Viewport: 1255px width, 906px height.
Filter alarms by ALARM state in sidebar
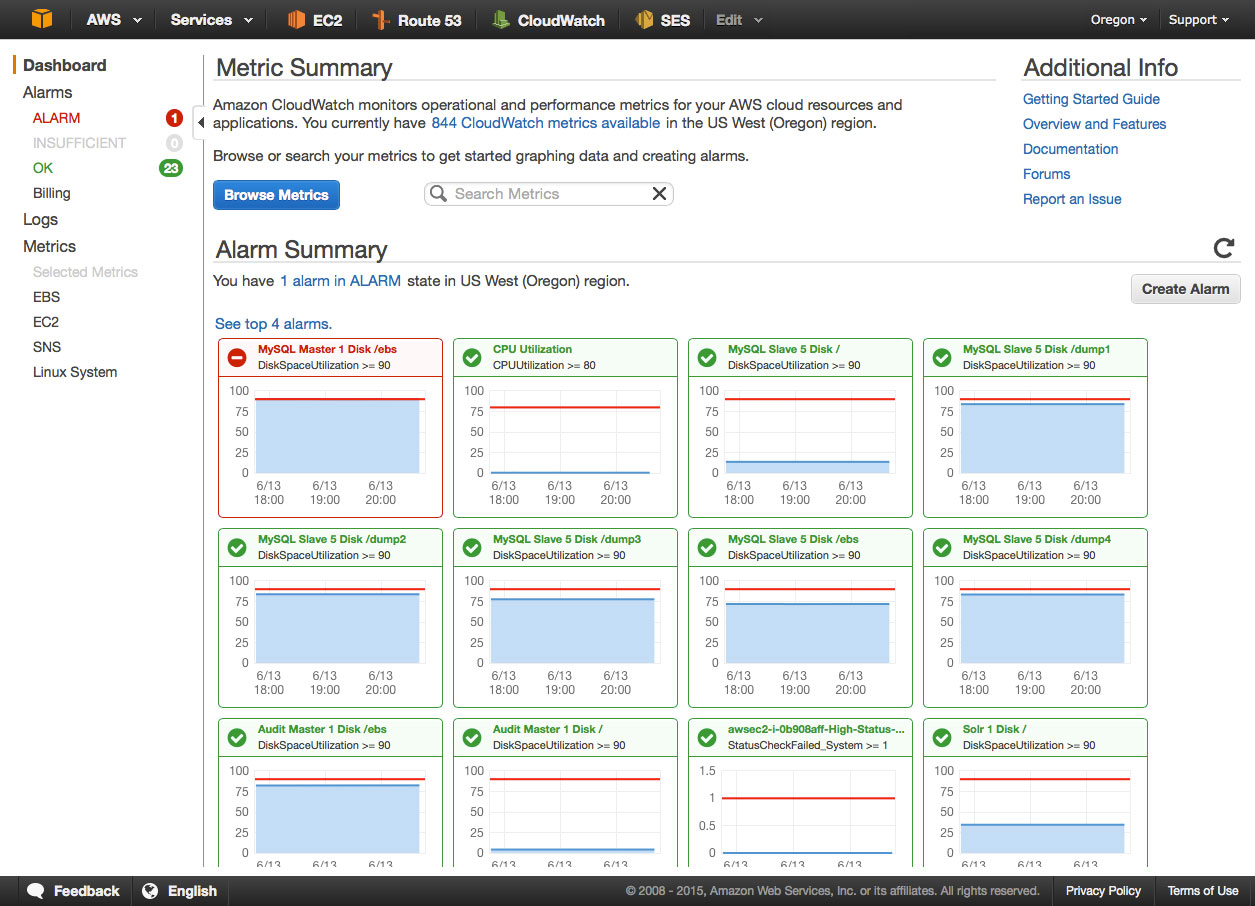[56, 118]
